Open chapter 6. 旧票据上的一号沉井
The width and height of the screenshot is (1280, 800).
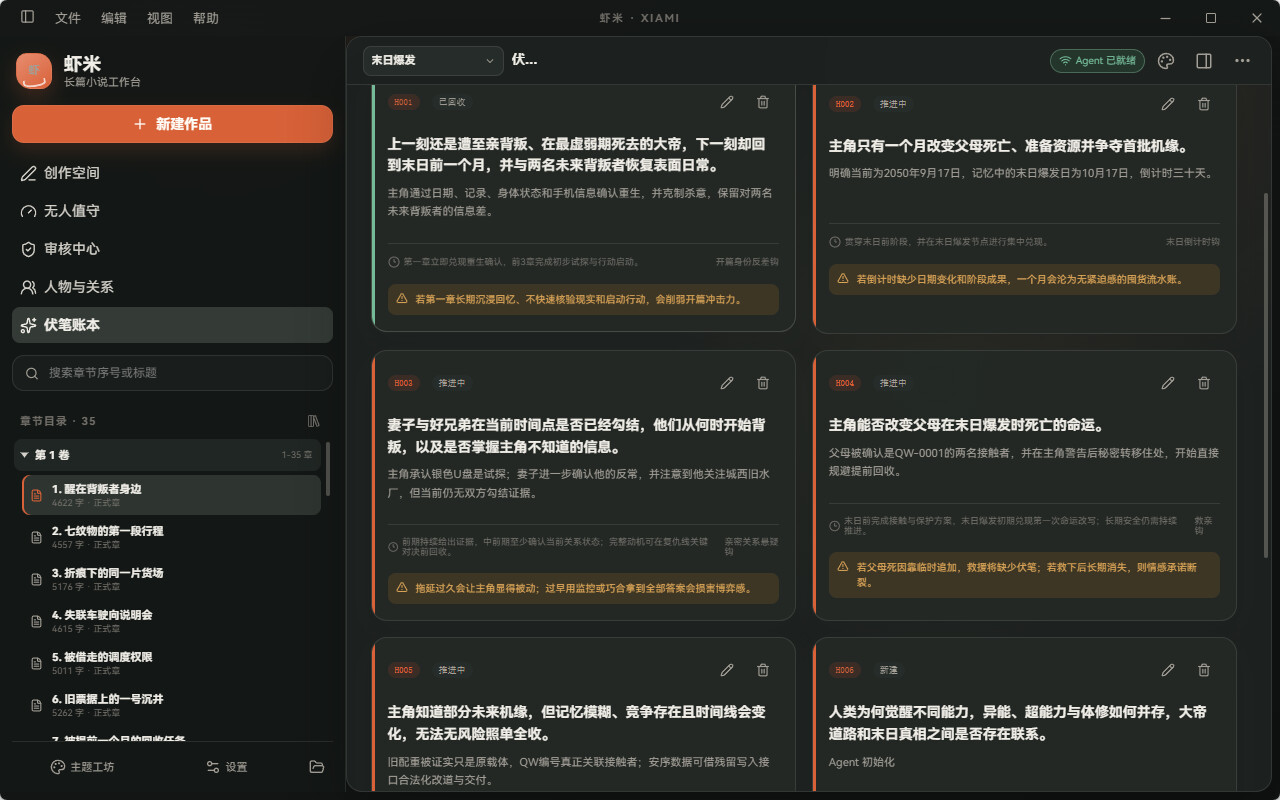coord(171,705)
